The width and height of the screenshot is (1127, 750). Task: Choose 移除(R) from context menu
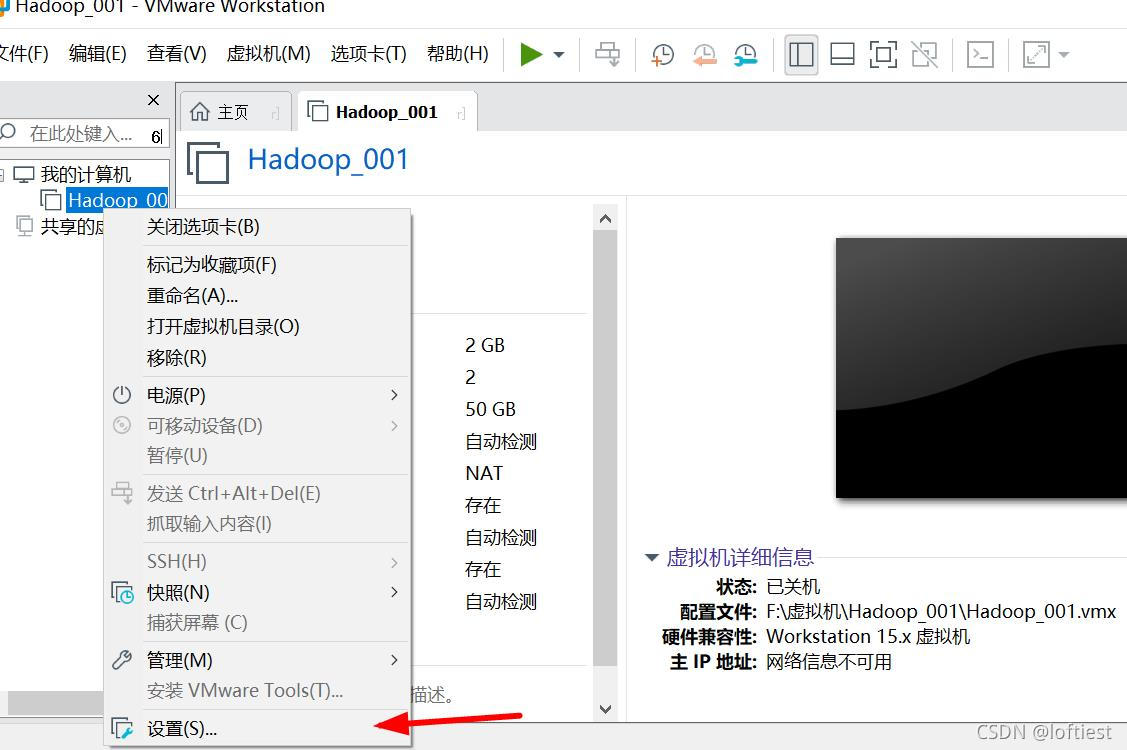coord(257,357)
